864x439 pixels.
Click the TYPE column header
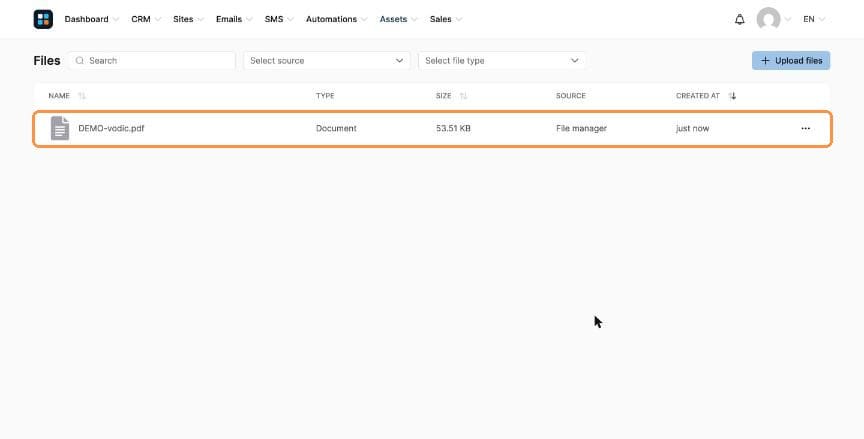pyautogui.click(x=325, y=96)
